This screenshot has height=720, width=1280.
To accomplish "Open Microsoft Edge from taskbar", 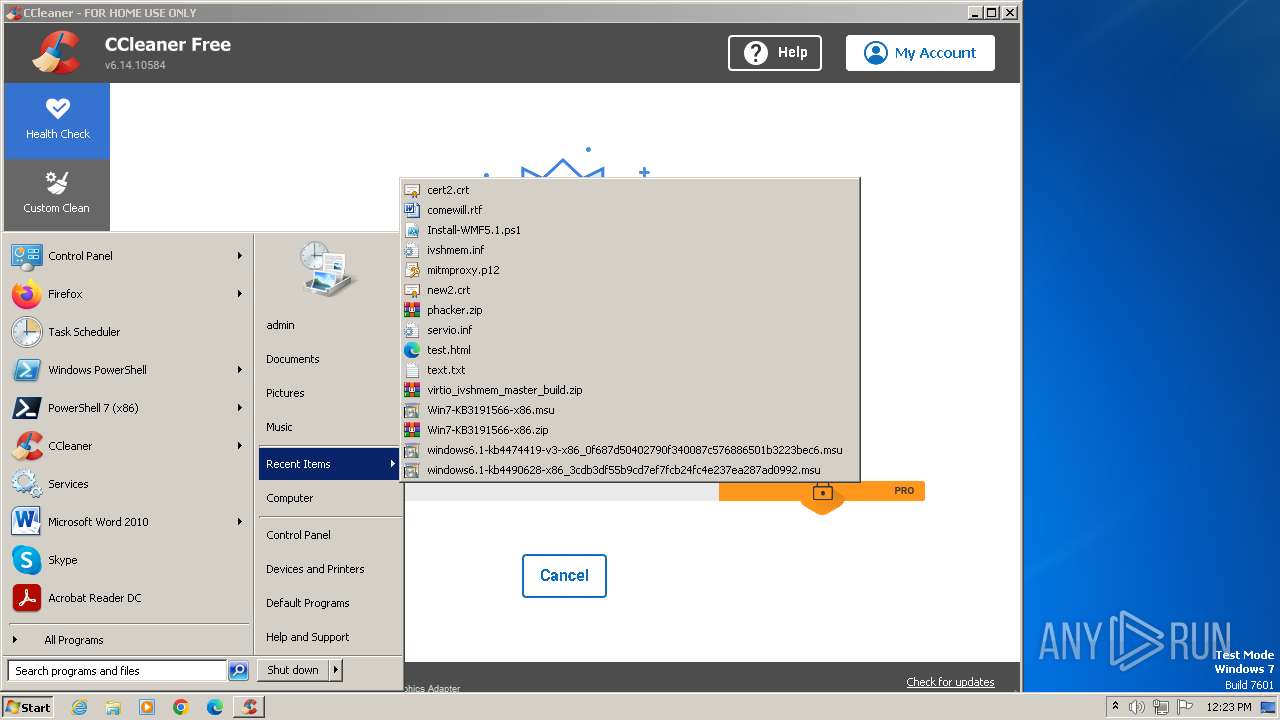I will click(215, 707).
